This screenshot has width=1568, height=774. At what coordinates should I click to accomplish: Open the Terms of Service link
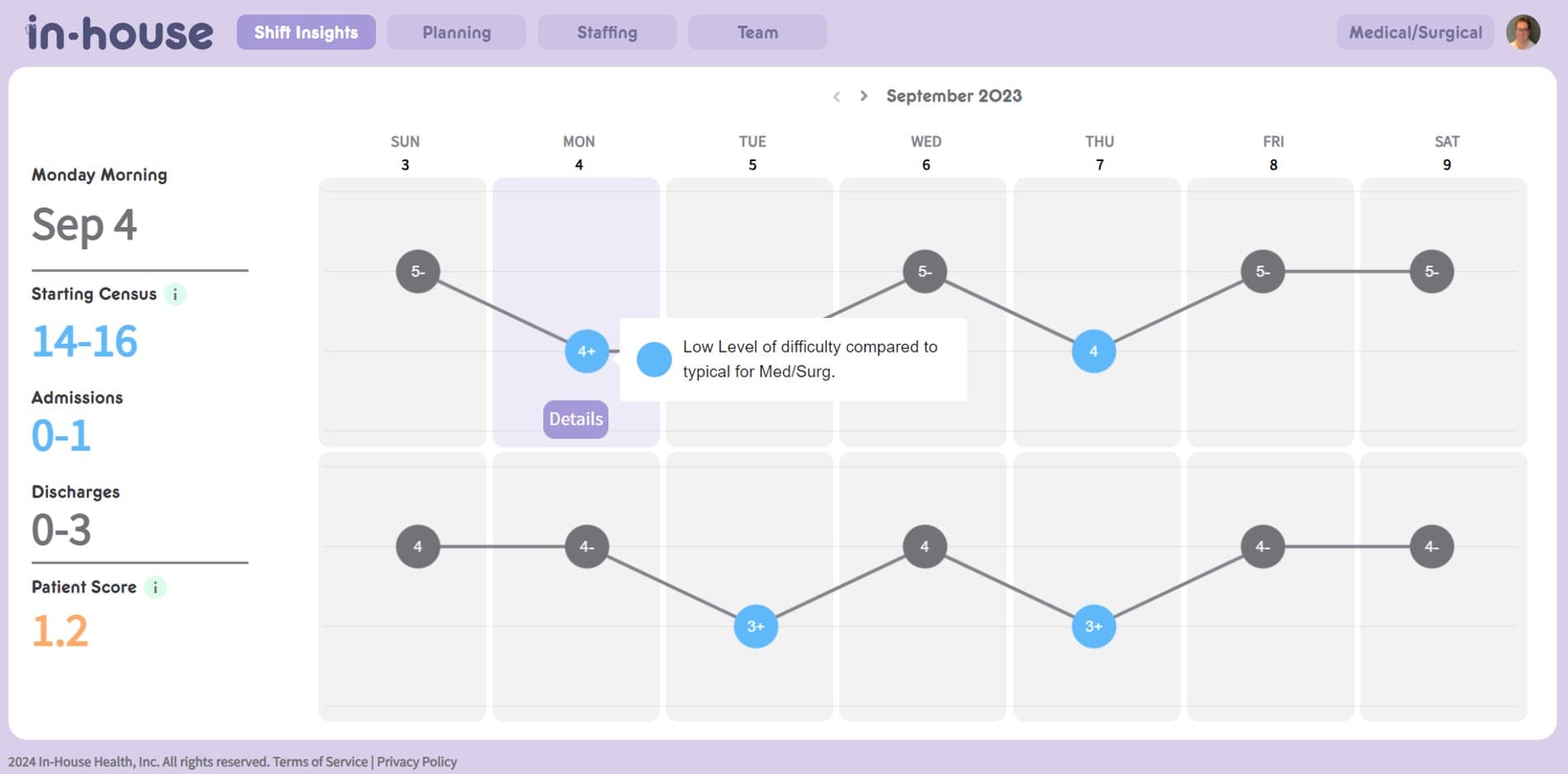(x=320, y=761)
